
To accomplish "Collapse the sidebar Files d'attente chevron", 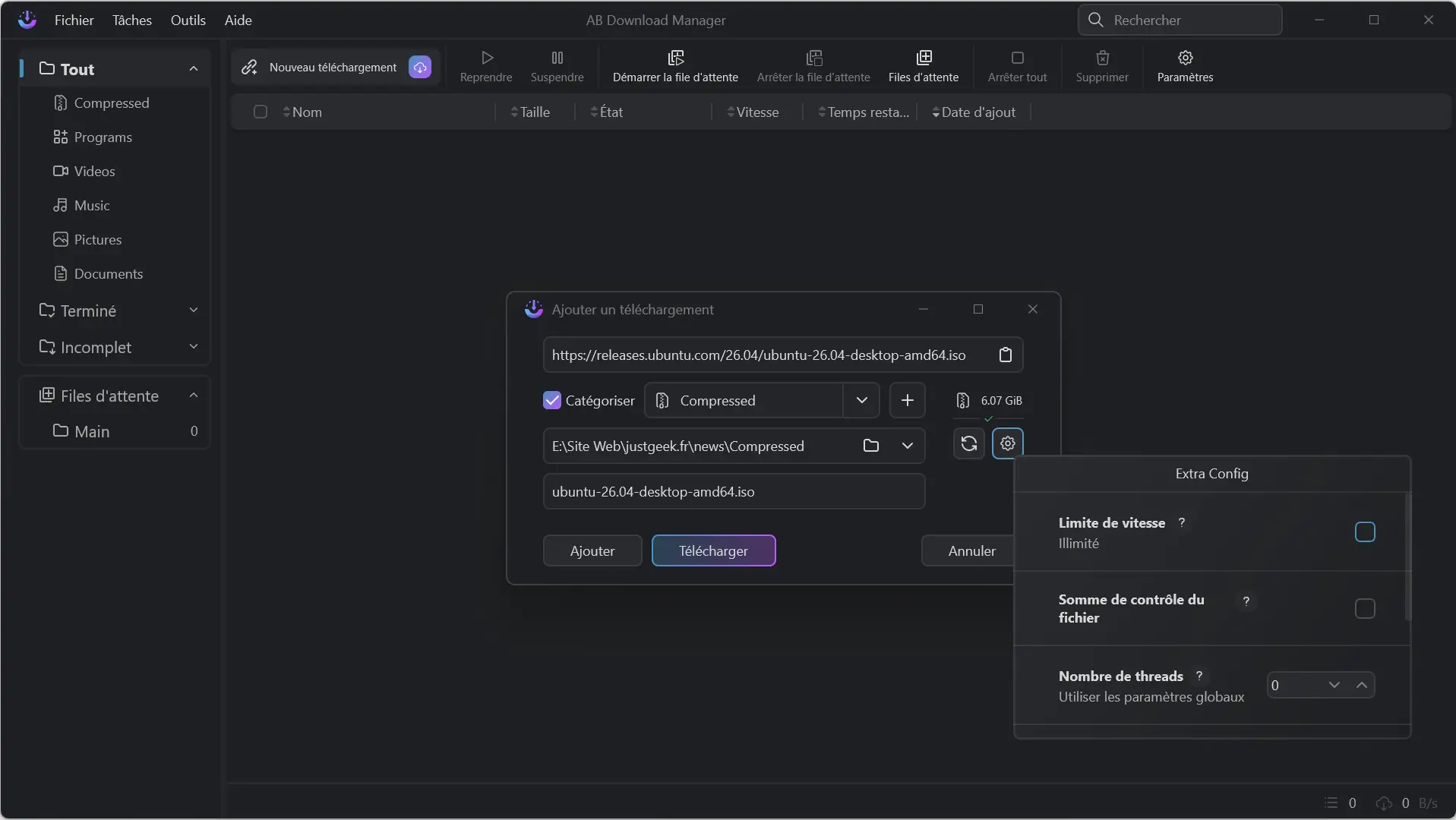I will [x=194, y=395].
